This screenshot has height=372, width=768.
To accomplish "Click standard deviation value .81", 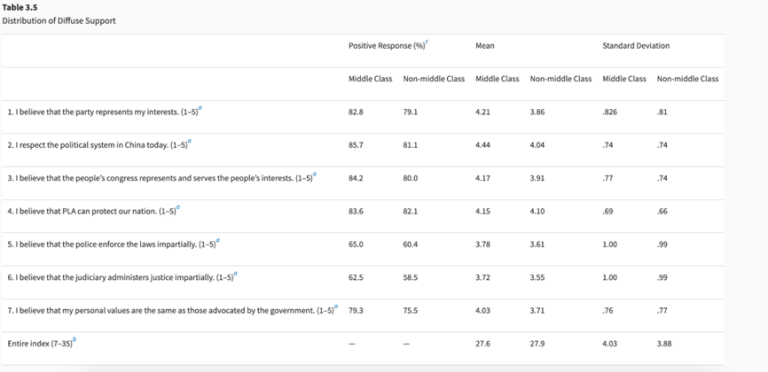I will point(662,112).
